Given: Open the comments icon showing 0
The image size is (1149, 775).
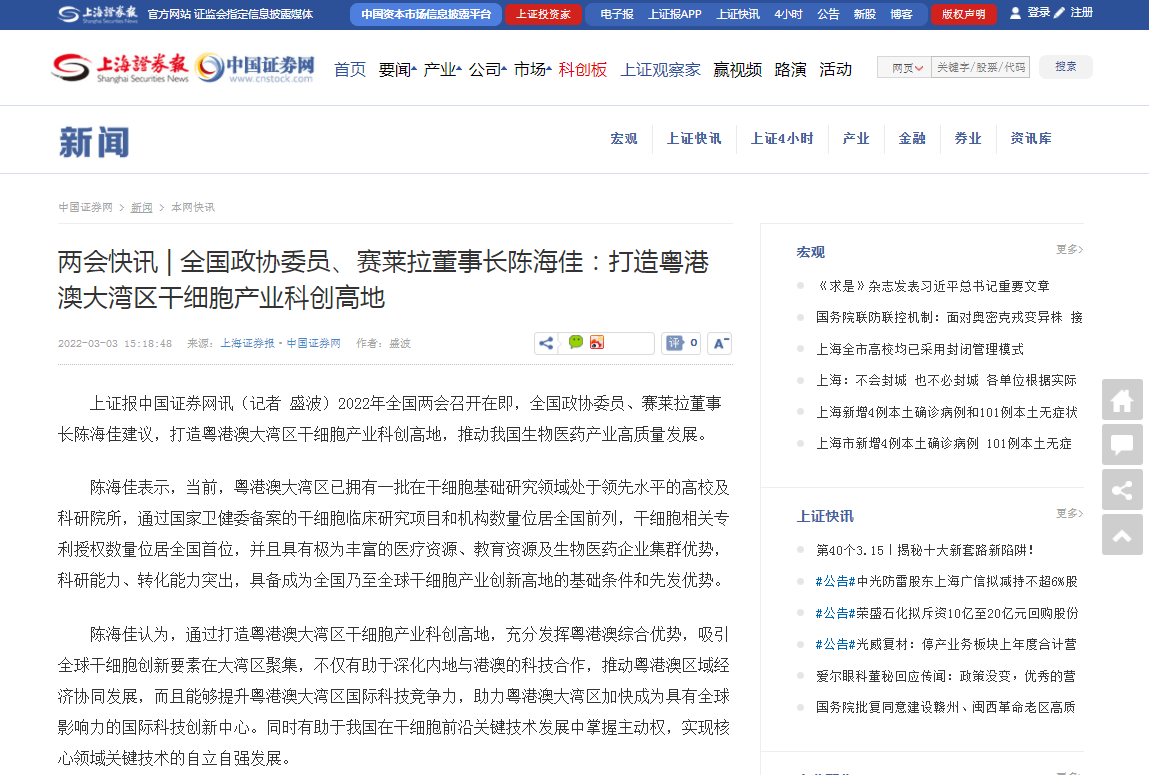Looking at the screenshot, I should pos(682,343).
